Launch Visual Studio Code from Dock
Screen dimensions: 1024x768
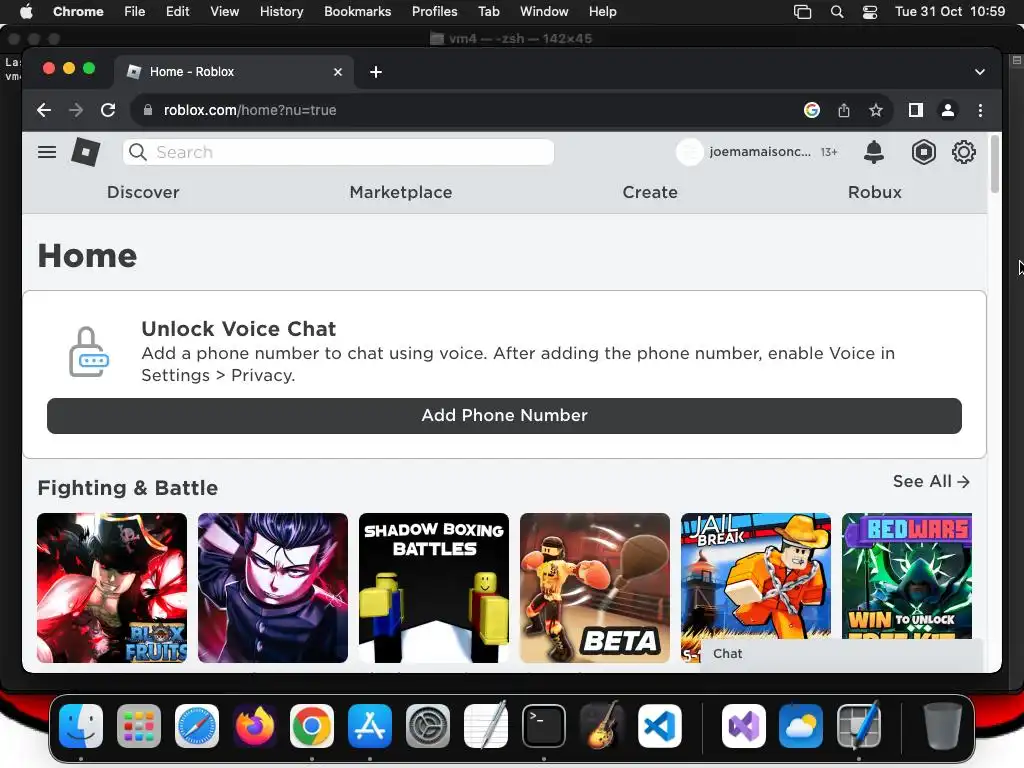tap(660, 726)
